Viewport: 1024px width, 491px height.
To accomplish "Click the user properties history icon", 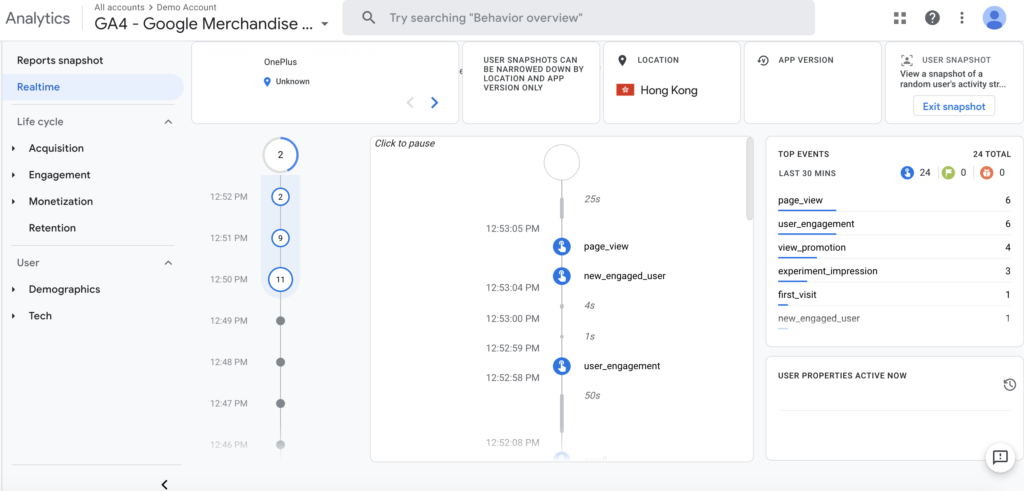I will [1009, 385].
